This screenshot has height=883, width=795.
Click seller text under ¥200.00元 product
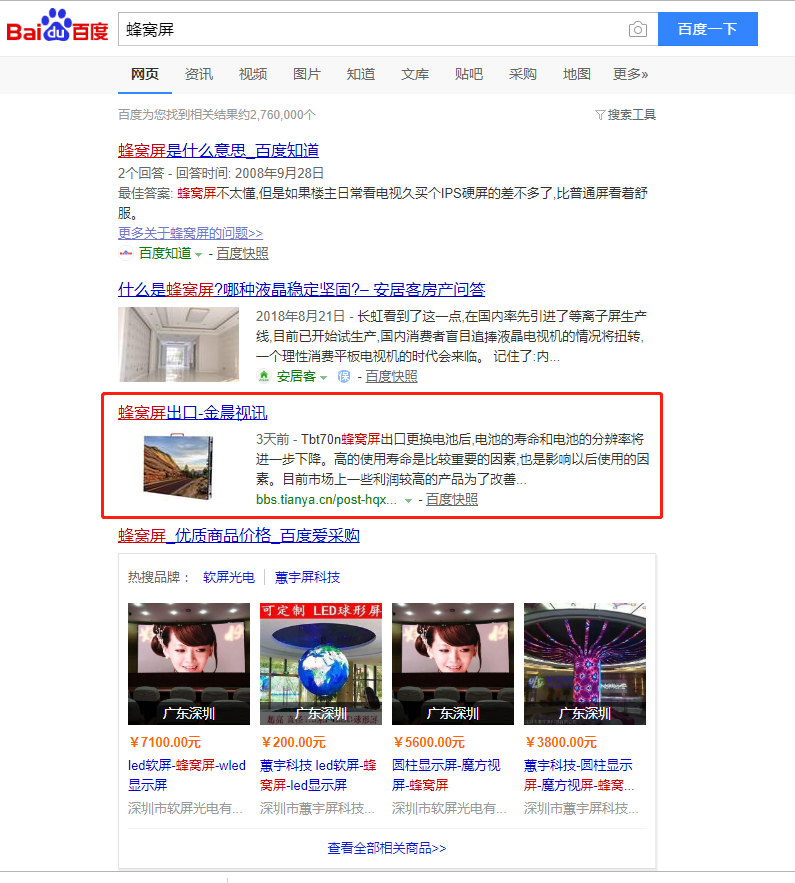318,809
